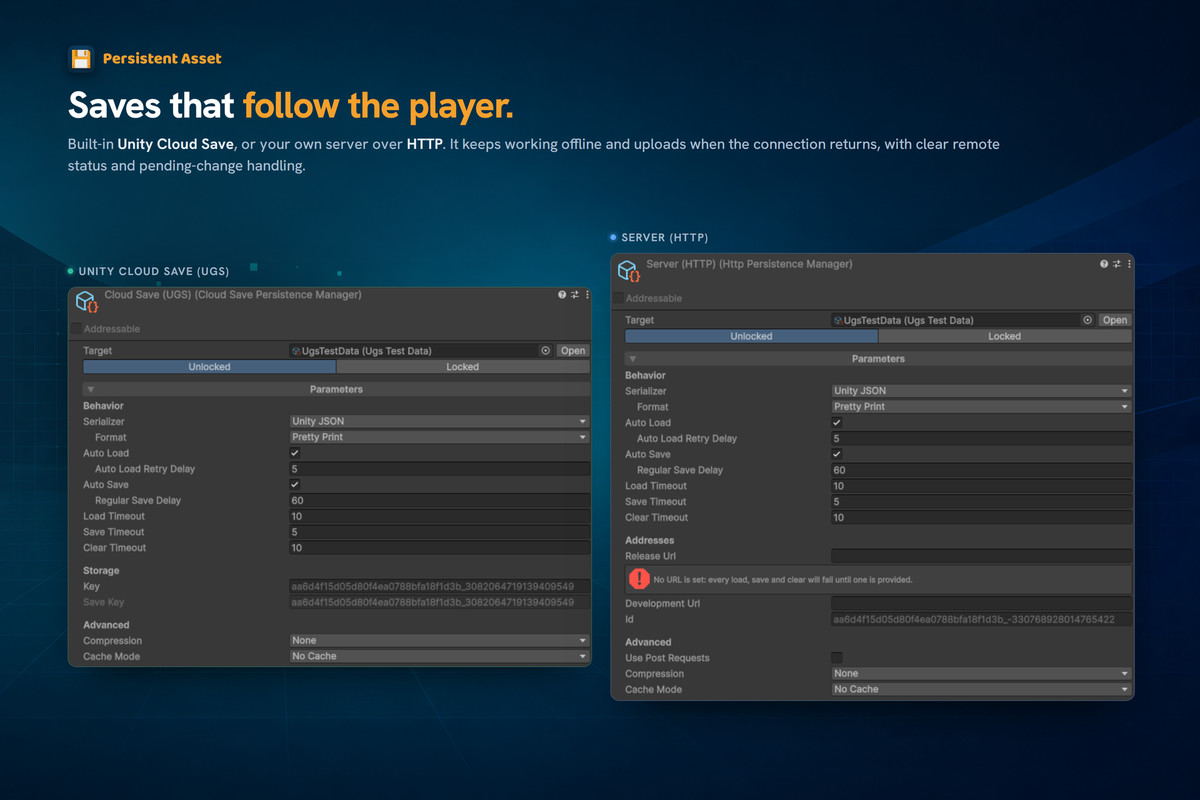This screenshot has width=1200, height=800.
Task: Click the red error icon for missing URL
Action: 638,579
